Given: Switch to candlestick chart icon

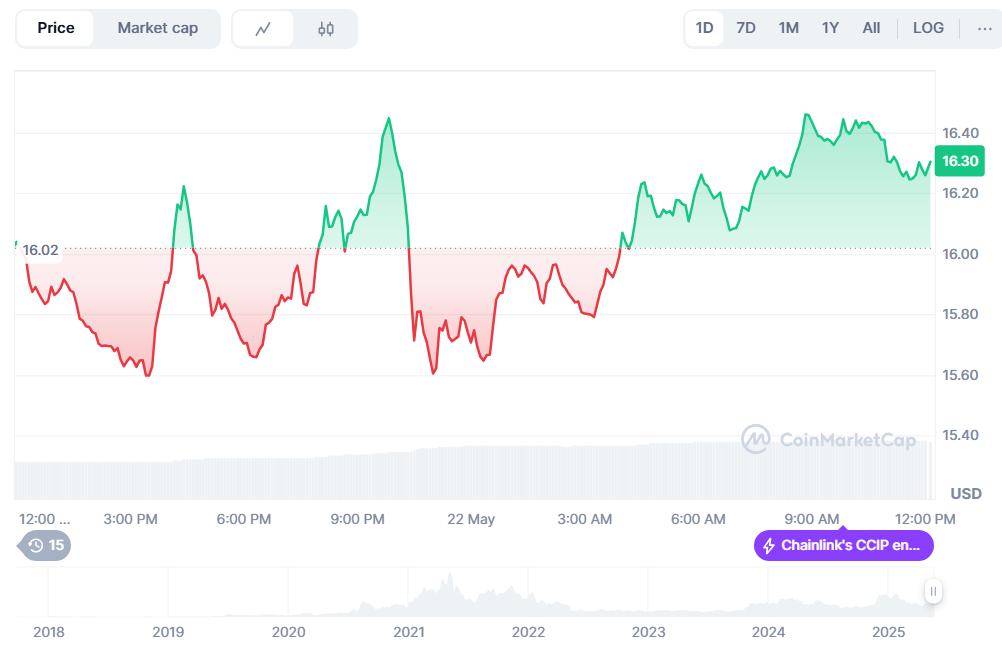Looking at the screenshot, I should [x=326, y=29].
